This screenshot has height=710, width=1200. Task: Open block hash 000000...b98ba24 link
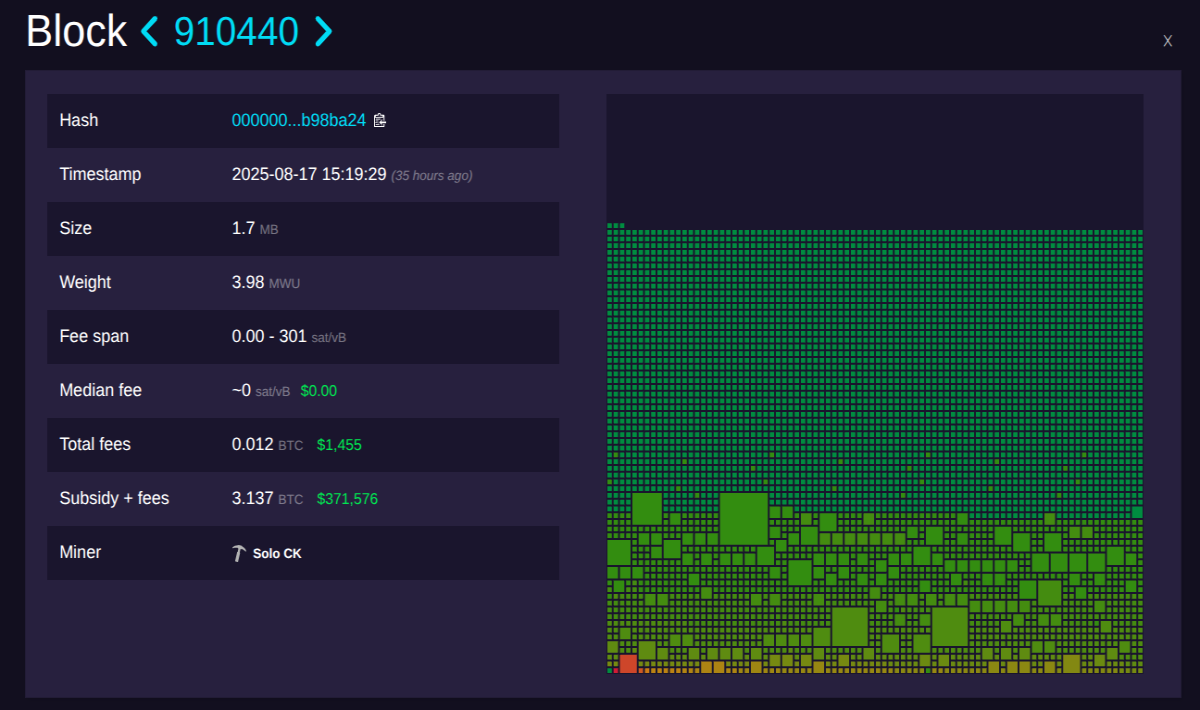pyautogui.click(x=299, y=120)
